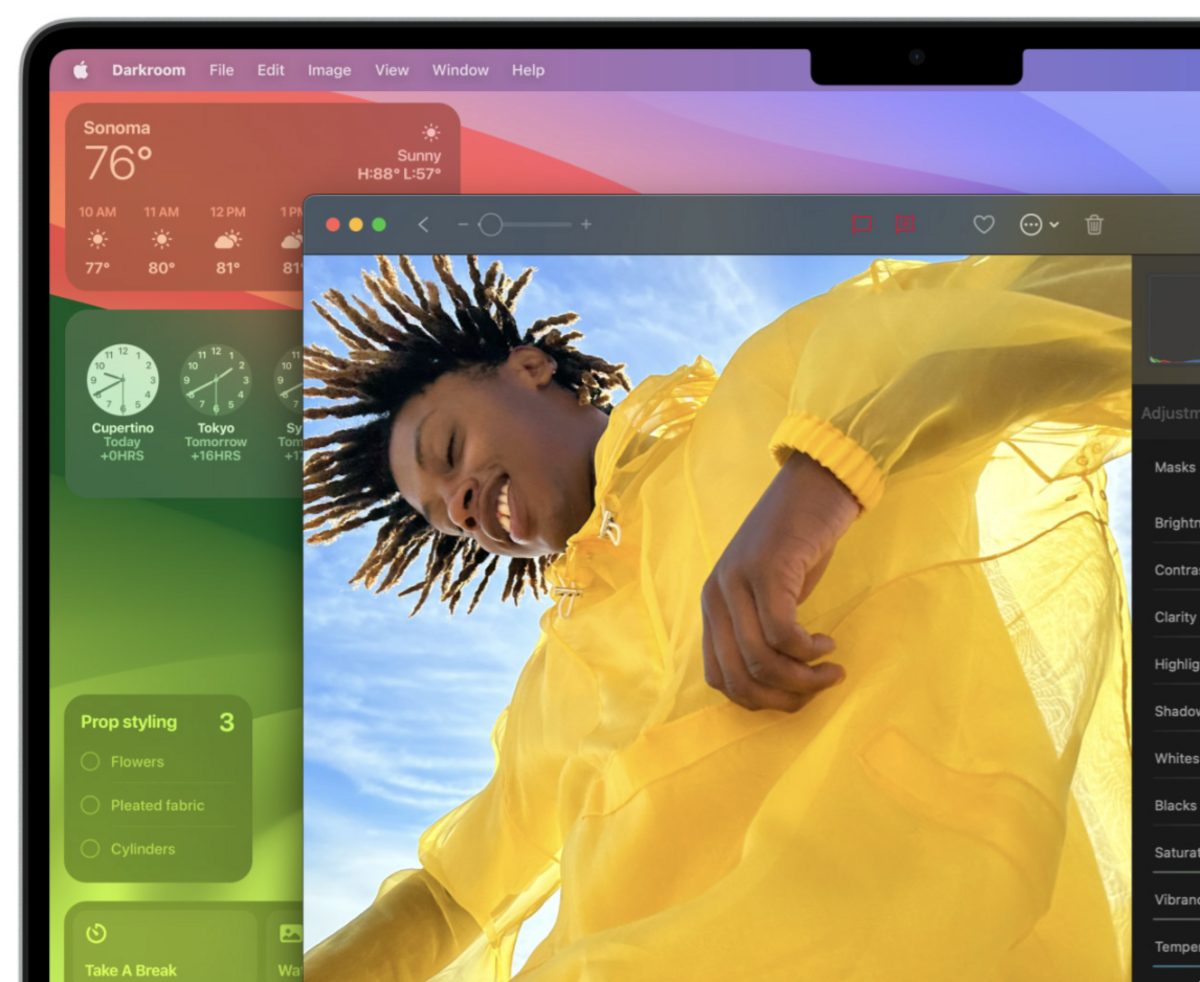Screen dimensions: 1200x982
Task: Click the H:88° L:57° high-low text
Action: [399, 174]
